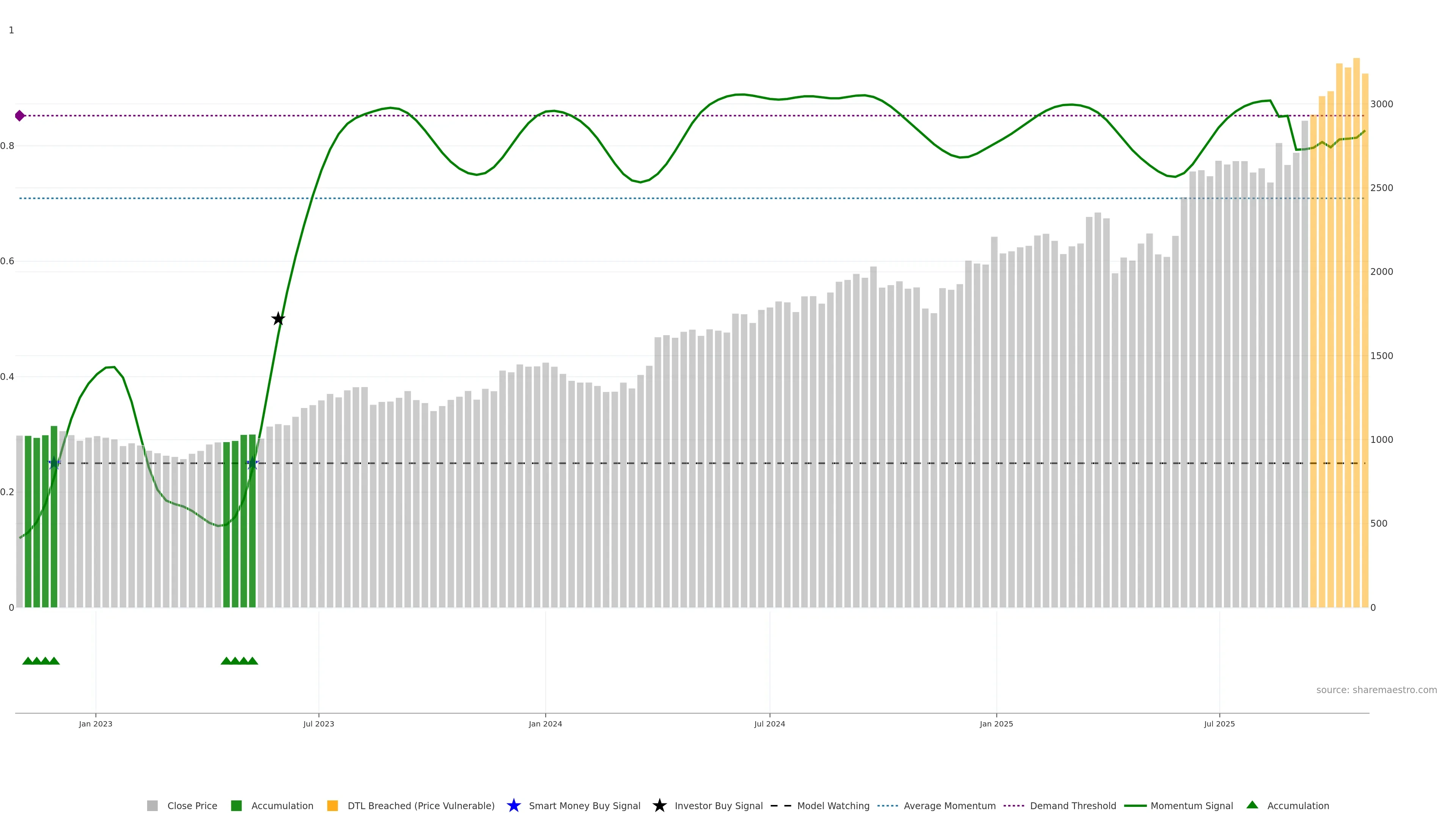Click the green Accumulation square legend swatch

pos(236,805)
